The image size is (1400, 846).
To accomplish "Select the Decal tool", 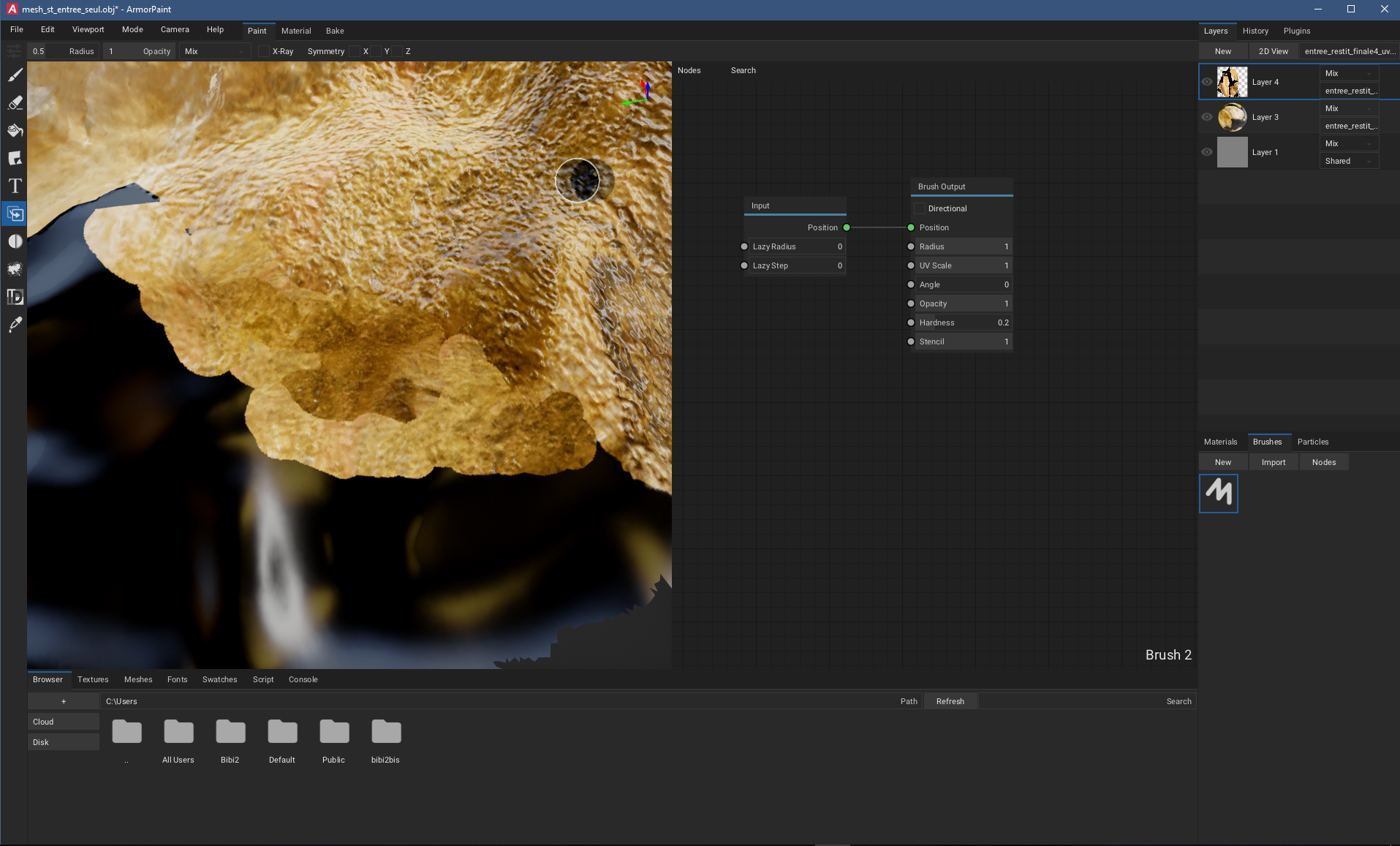I will tap(15, 159).
